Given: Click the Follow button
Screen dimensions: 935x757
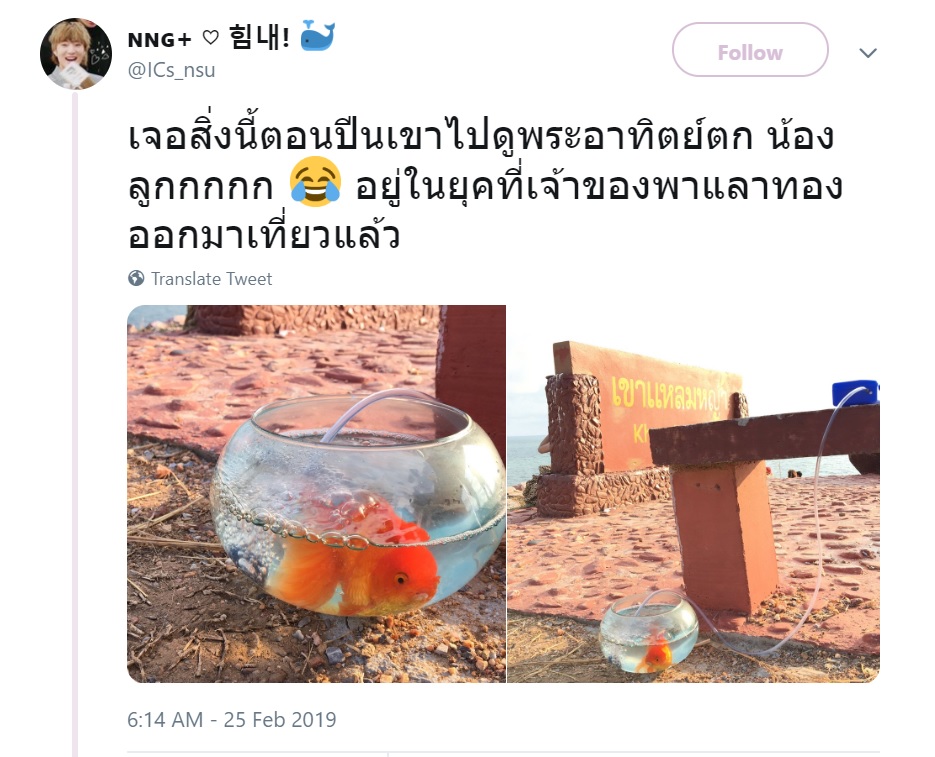Looking at the screenshot, I should click(x=750, y=50).
